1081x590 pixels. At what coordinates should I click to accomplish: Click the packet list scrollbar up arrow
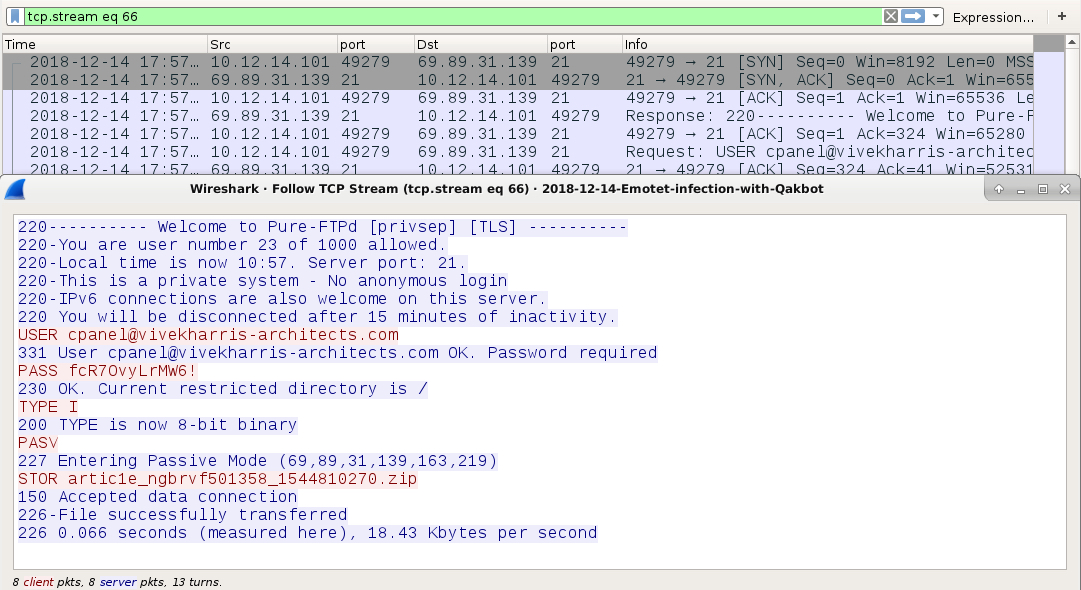[1072, 43]
